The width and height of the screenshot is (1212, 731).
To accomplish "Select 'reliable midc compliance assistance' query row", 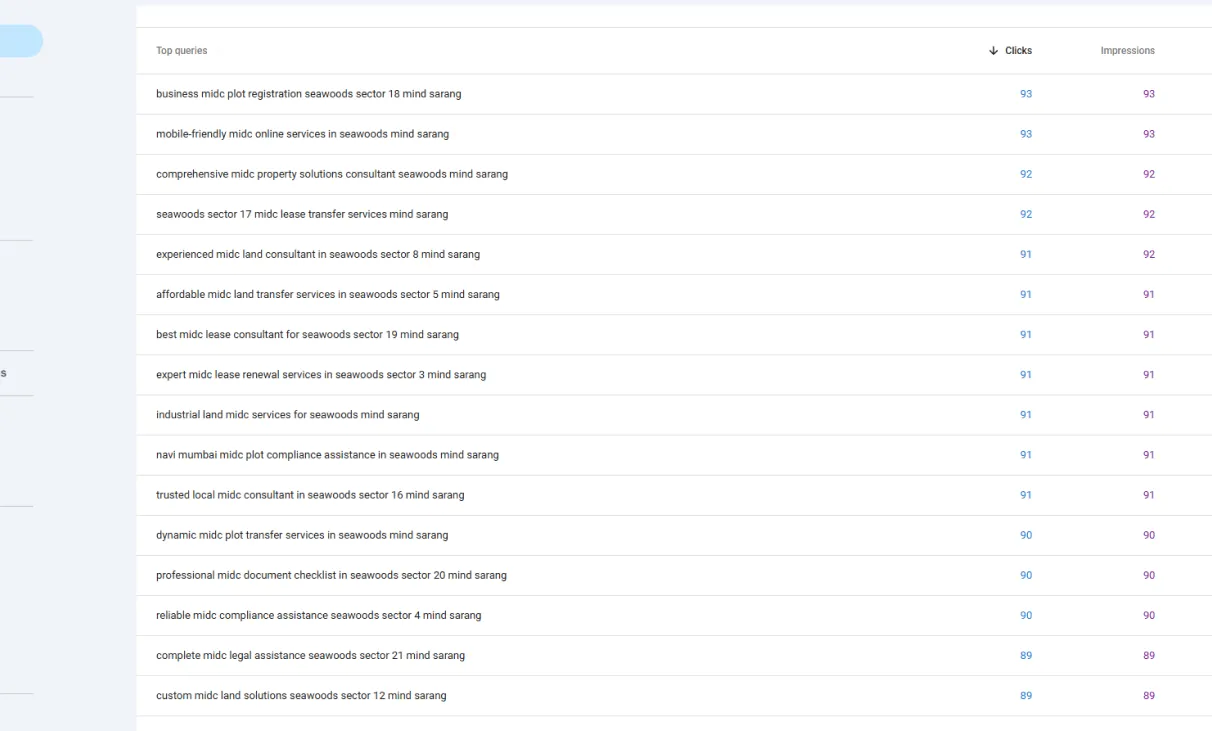I will 318,615.
